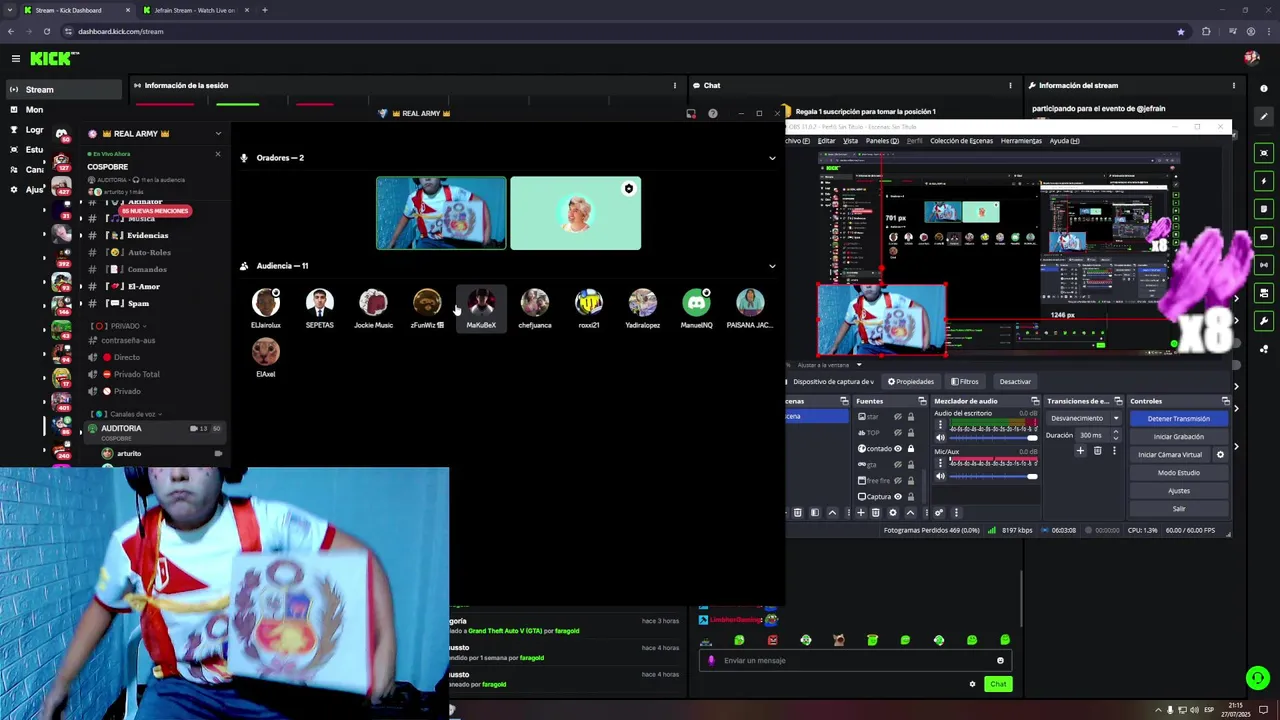This screenshot has width=1280, height=720.
Task: Click Iniciar Cámara Virtual button
Action: coord(1170,454)
